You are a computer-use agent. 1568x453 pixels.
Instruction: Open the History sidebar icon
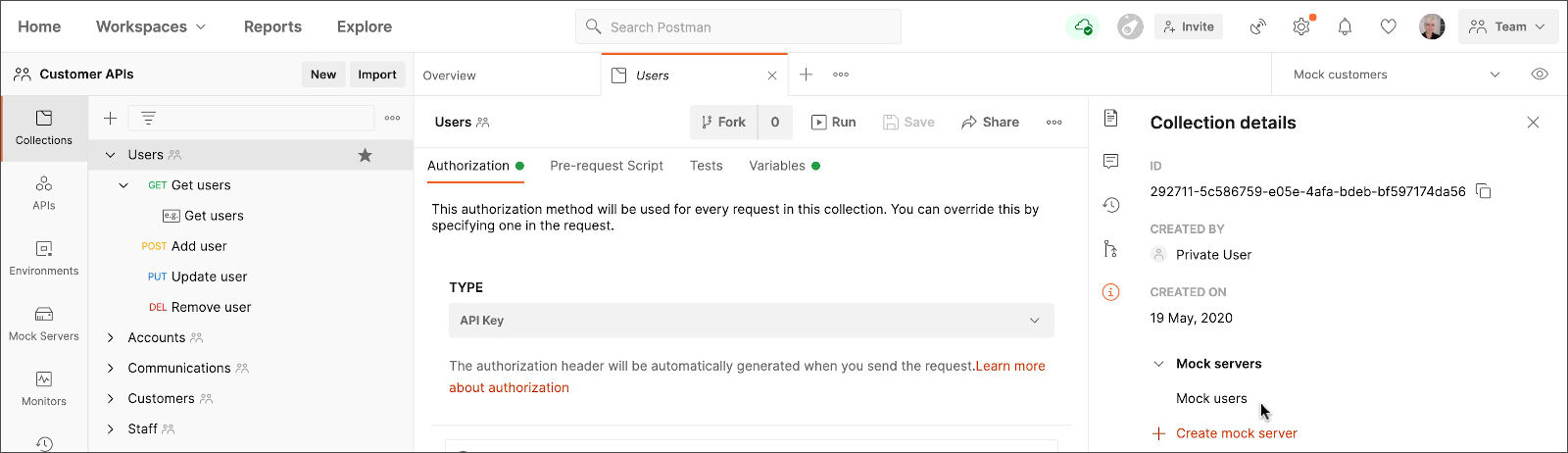click(44, 443)
